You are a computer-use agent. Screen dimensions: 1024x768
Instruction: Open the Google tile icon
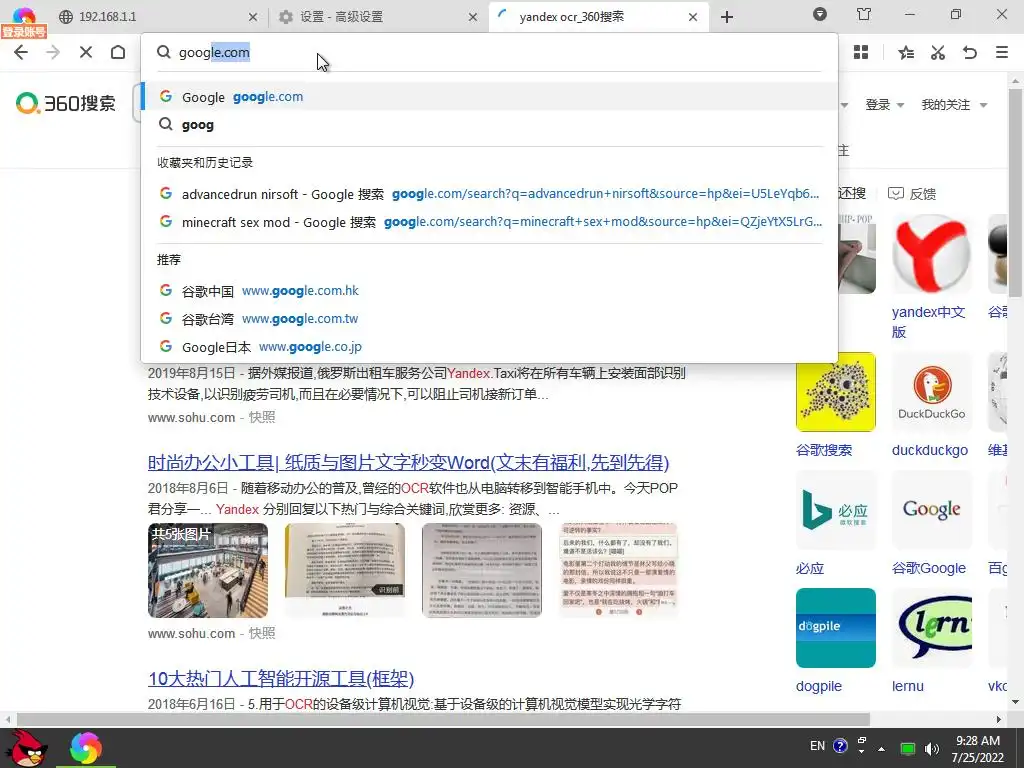pyautogui.click(x=931, y=510)
